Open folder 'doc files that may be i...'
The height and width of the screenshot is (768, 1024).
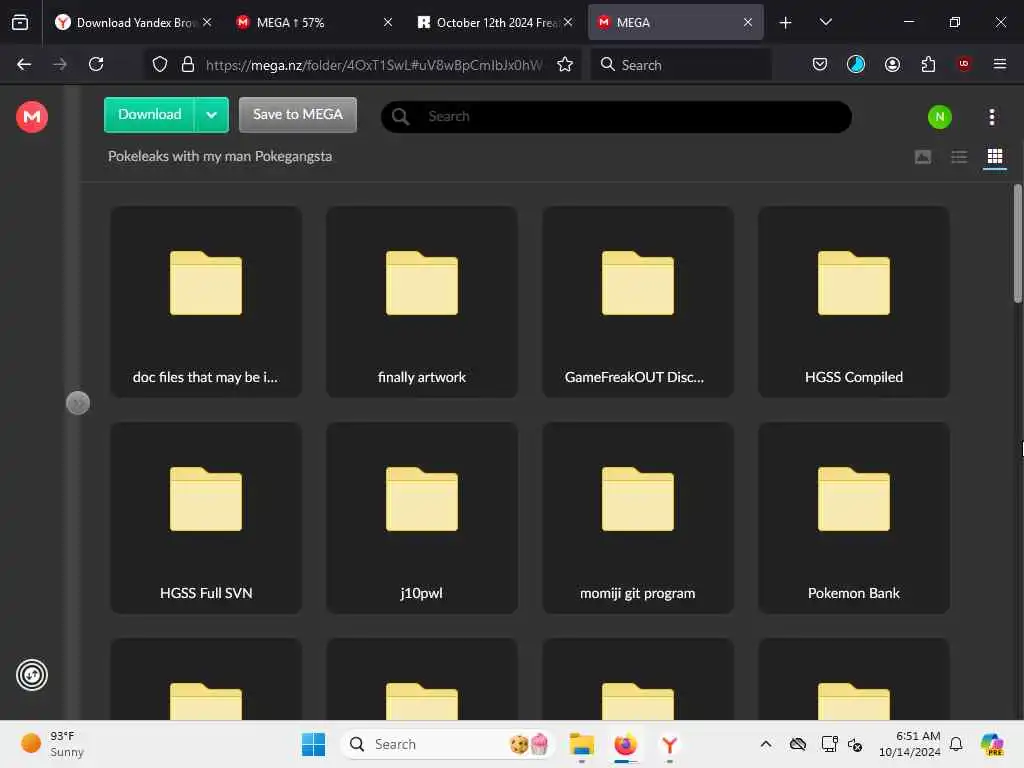pos(206,302)
